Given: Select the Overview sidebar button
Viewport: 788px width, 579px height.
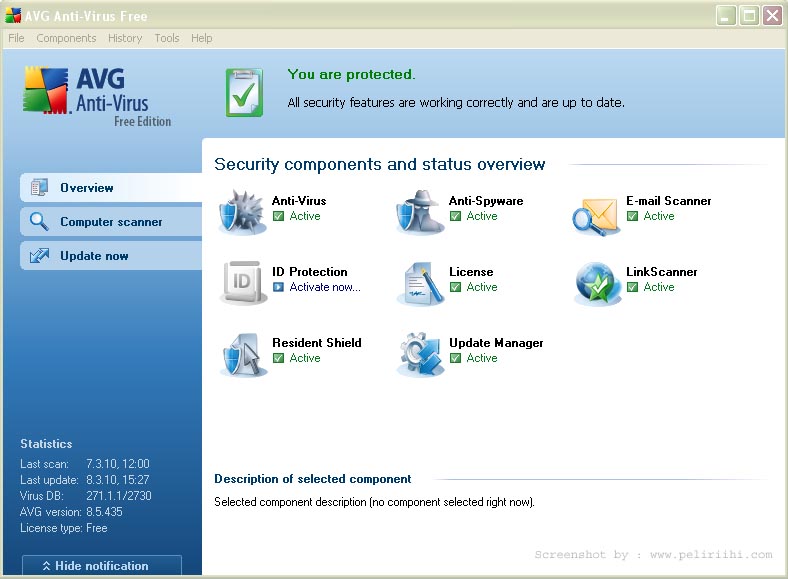Looking at the screenshot, I should 111,187.
